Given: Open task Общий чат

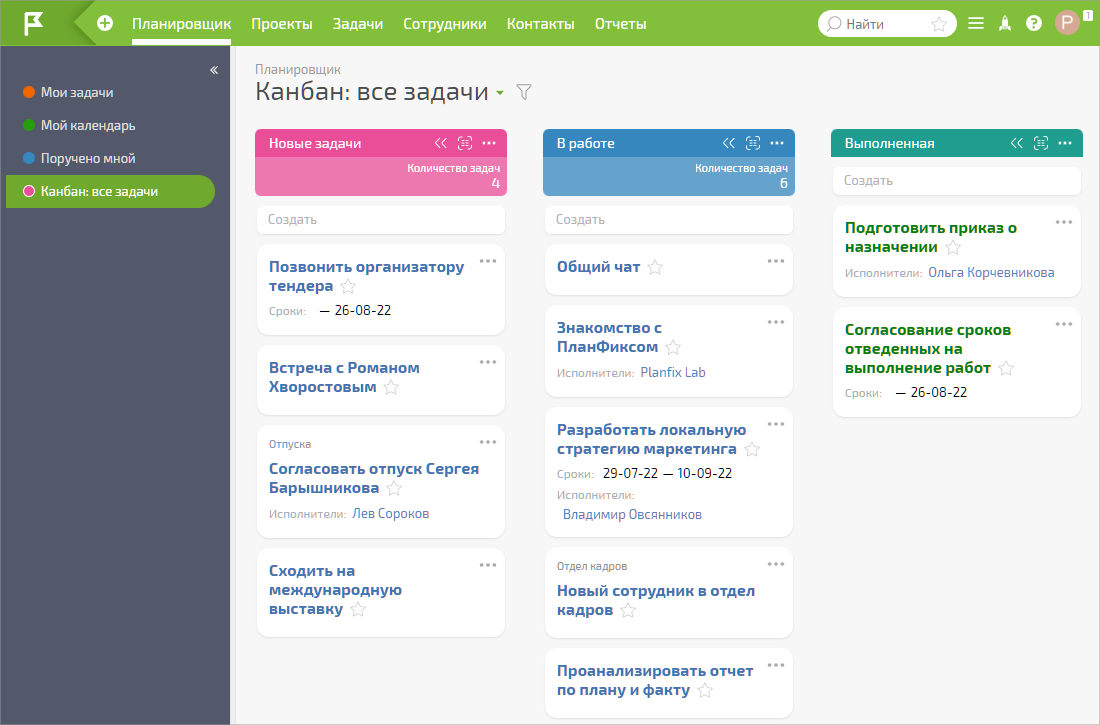Looking at the screenshot, I should [598, 267].
